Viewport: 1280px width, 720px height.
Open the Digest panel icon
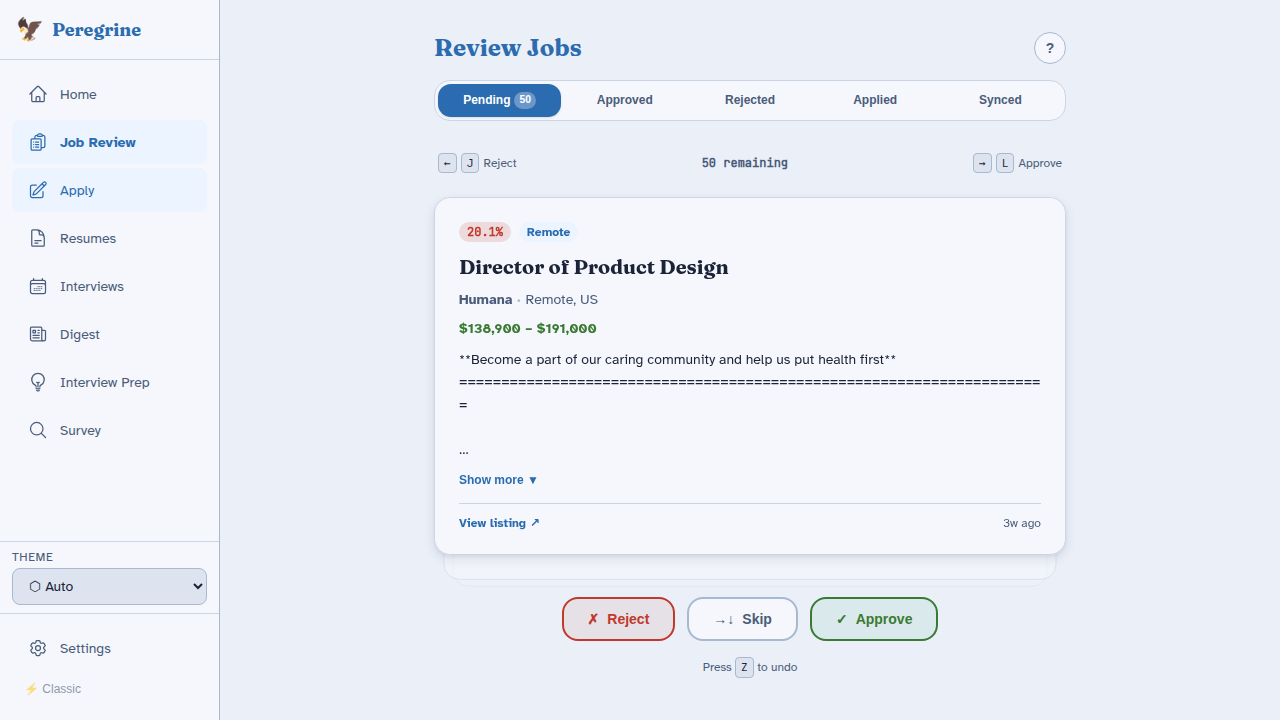tap(38, 334)
